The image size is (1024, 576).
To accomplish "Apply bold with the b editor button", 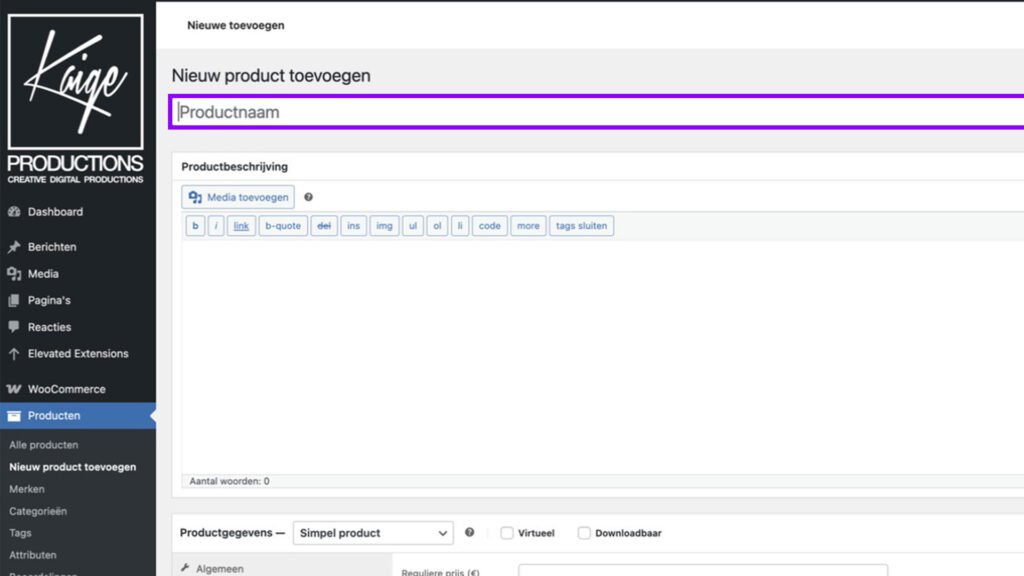I will point(195,226).
